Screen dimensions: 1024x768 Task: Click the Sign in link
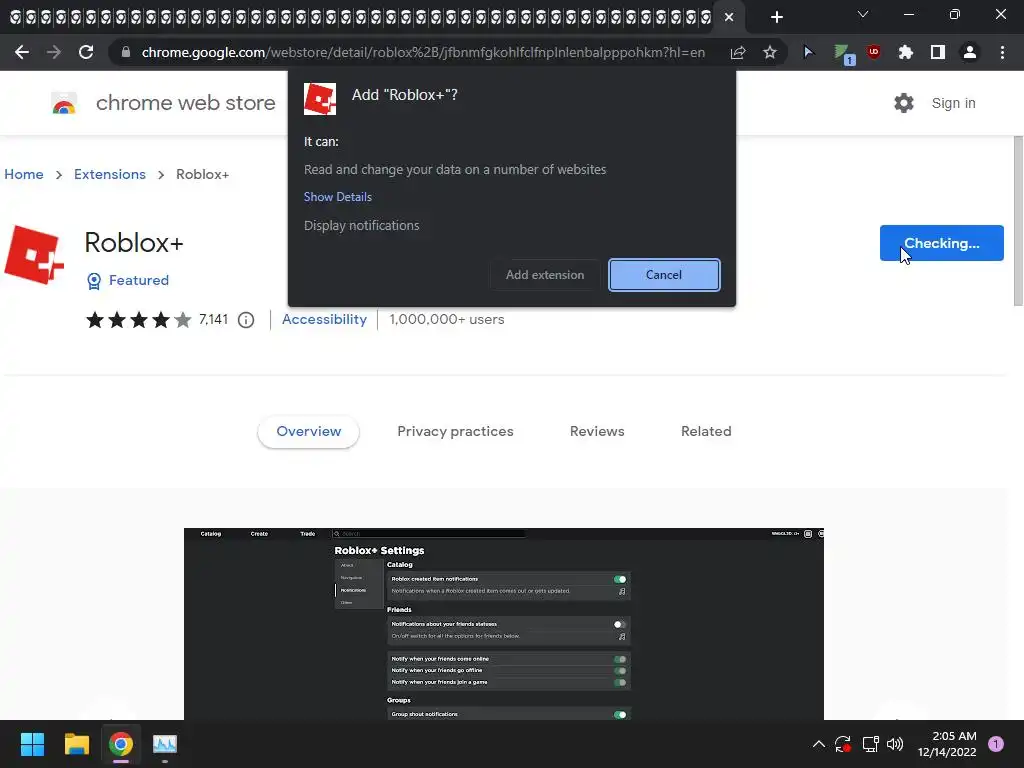[953, 103]
